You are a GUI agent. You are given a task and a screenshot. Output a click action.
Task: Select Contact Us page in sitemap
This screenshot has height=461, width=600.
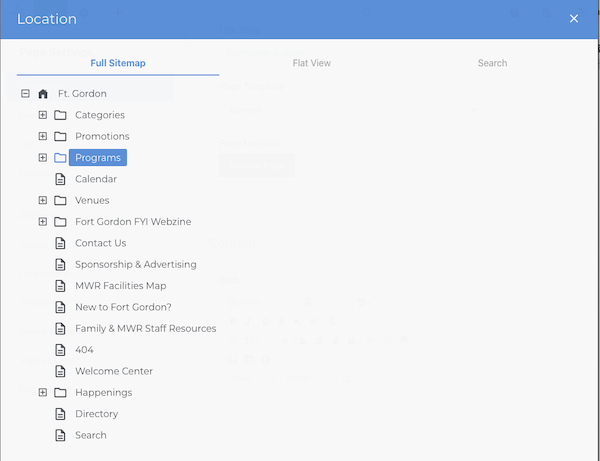[101, 243]
